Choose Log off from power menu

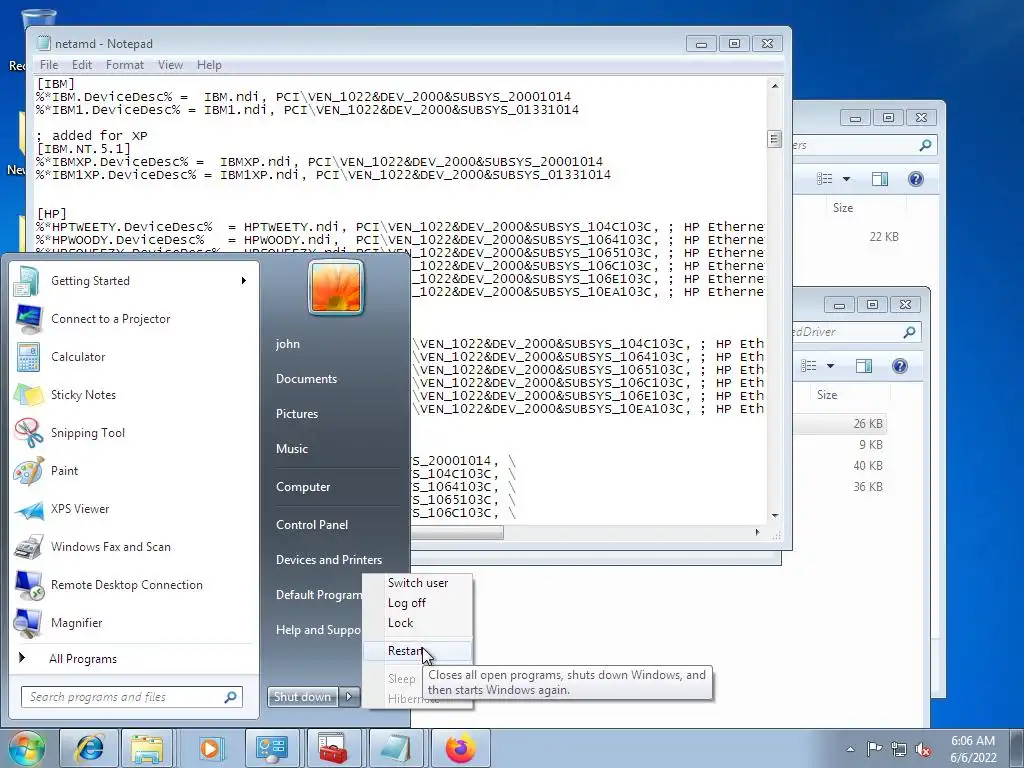[417, 603]
